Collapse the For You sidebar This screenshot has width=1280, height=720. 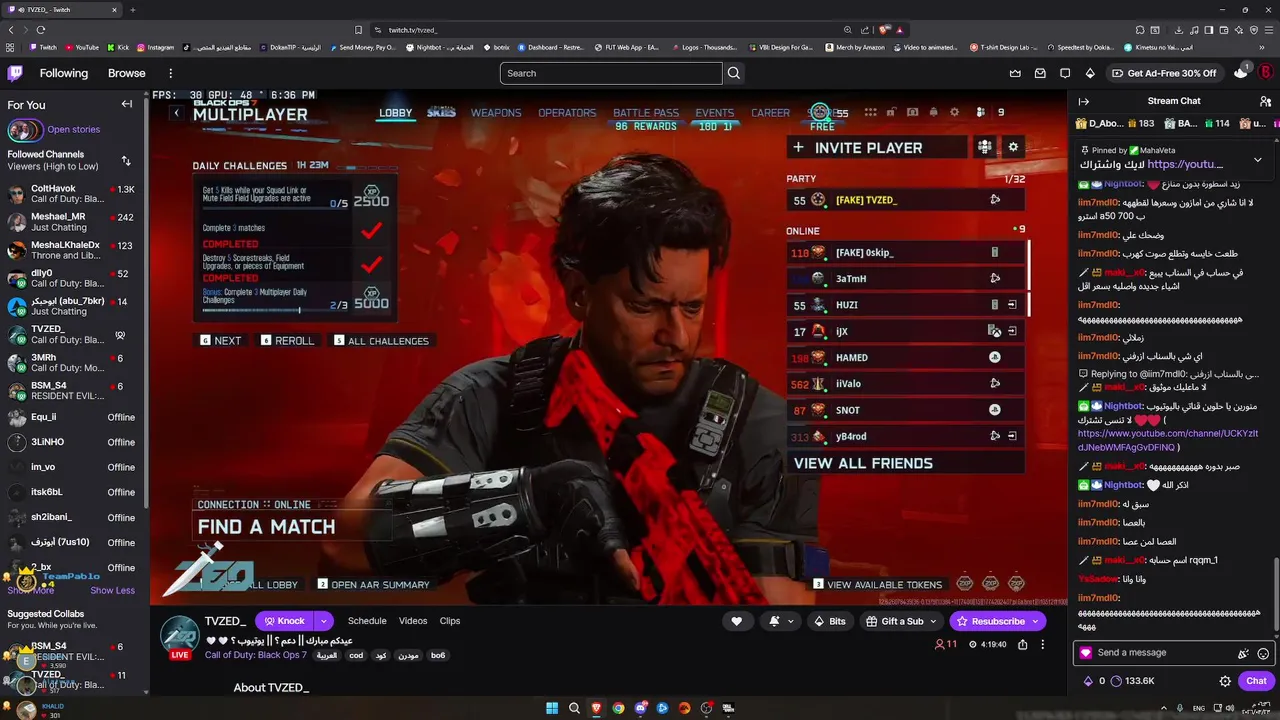(127, 104)
